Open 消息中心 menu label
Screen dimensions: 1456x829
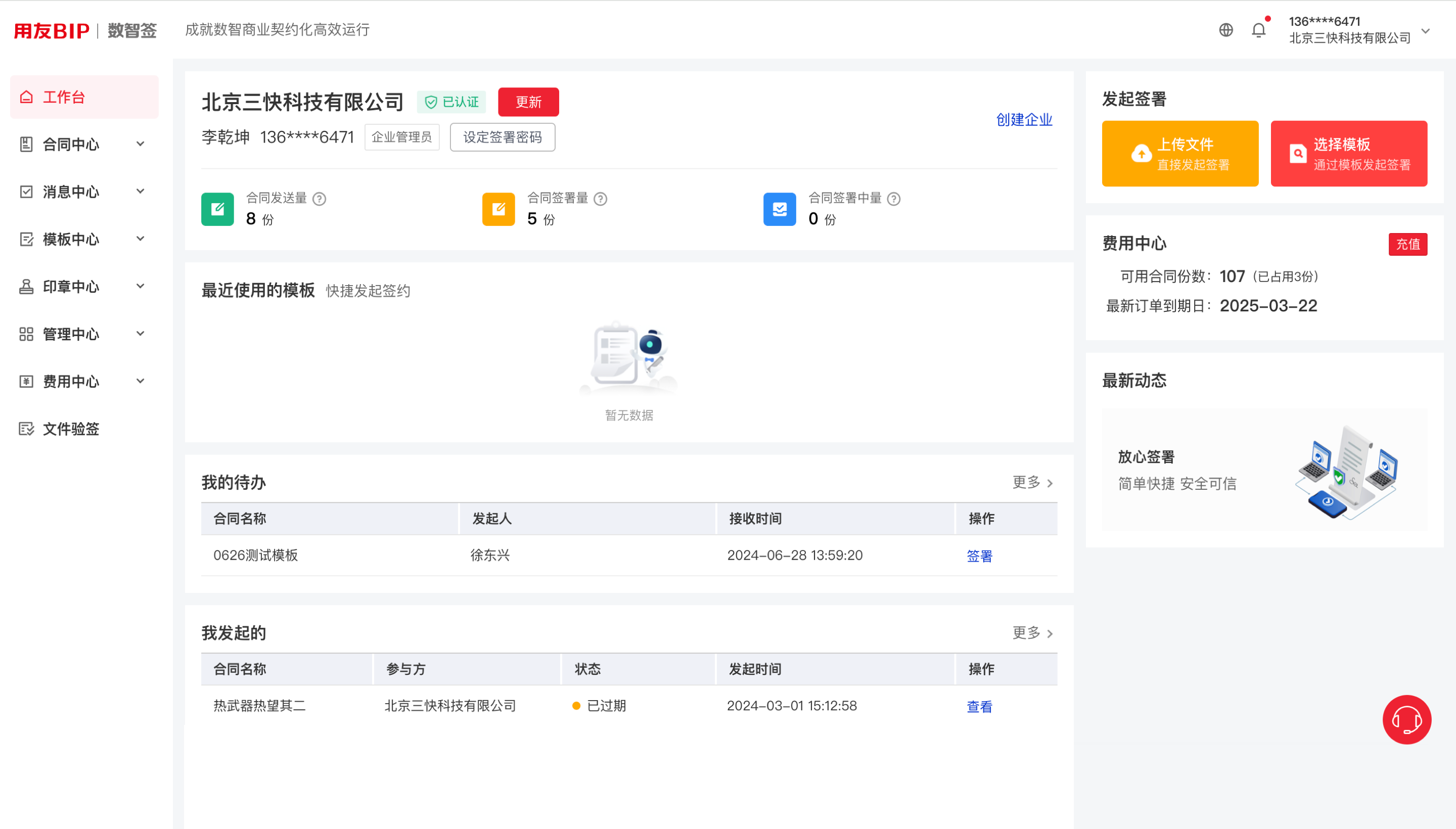(71, 191)
